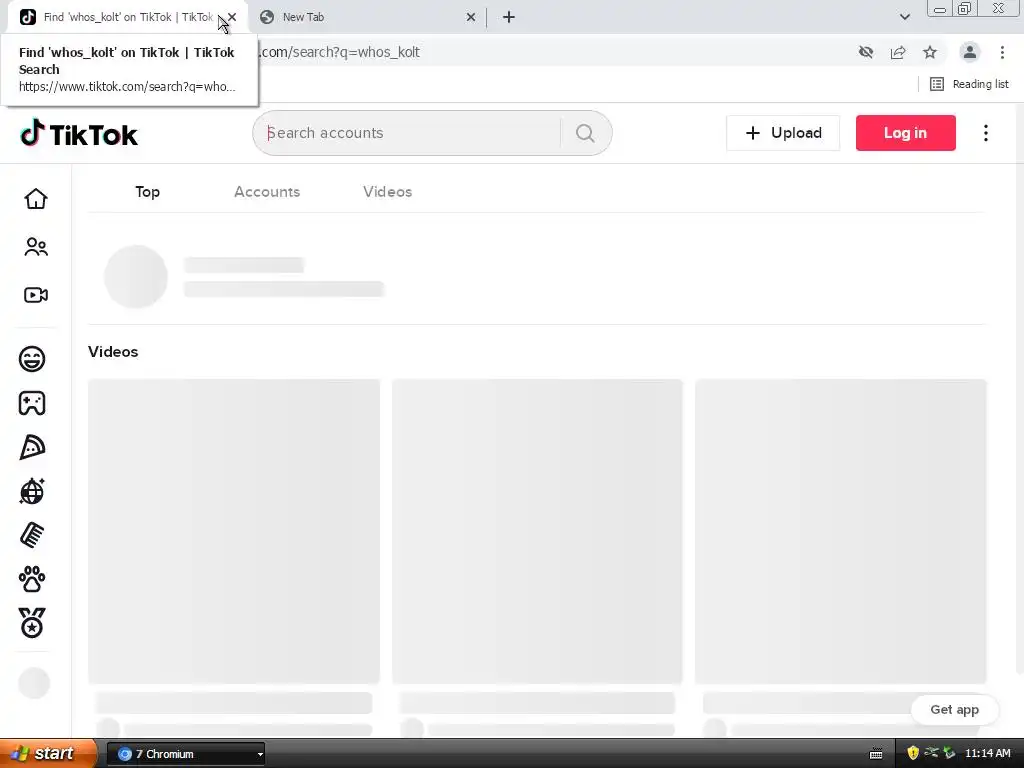
Task: Switch to the Videos results tab
Action: pyautogui.click(x=388, y=192)
